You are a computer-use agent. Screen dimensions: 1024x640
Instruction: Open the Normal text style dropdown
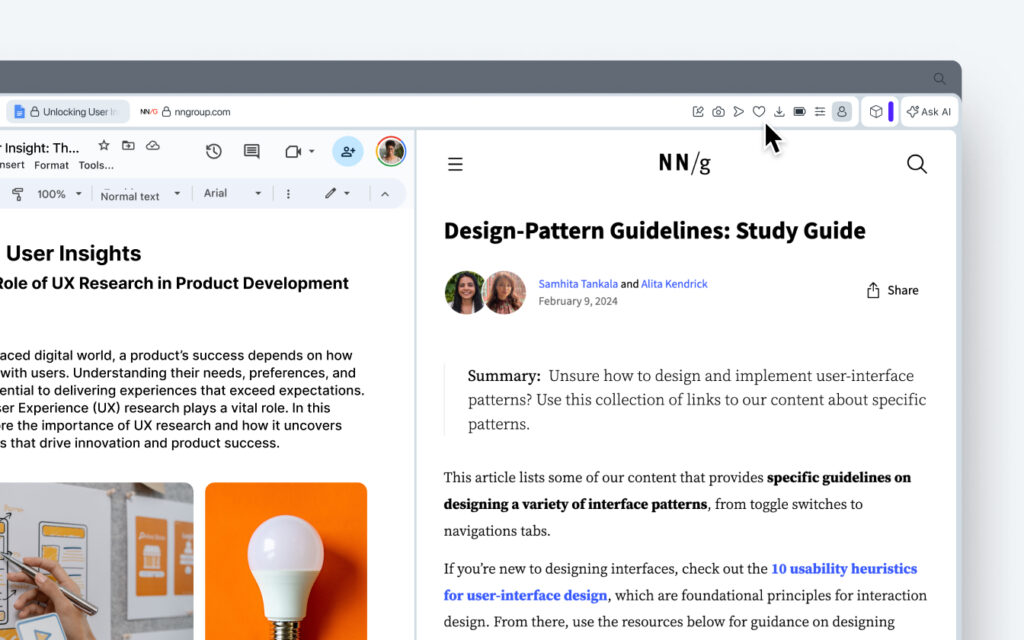point(140,195)
